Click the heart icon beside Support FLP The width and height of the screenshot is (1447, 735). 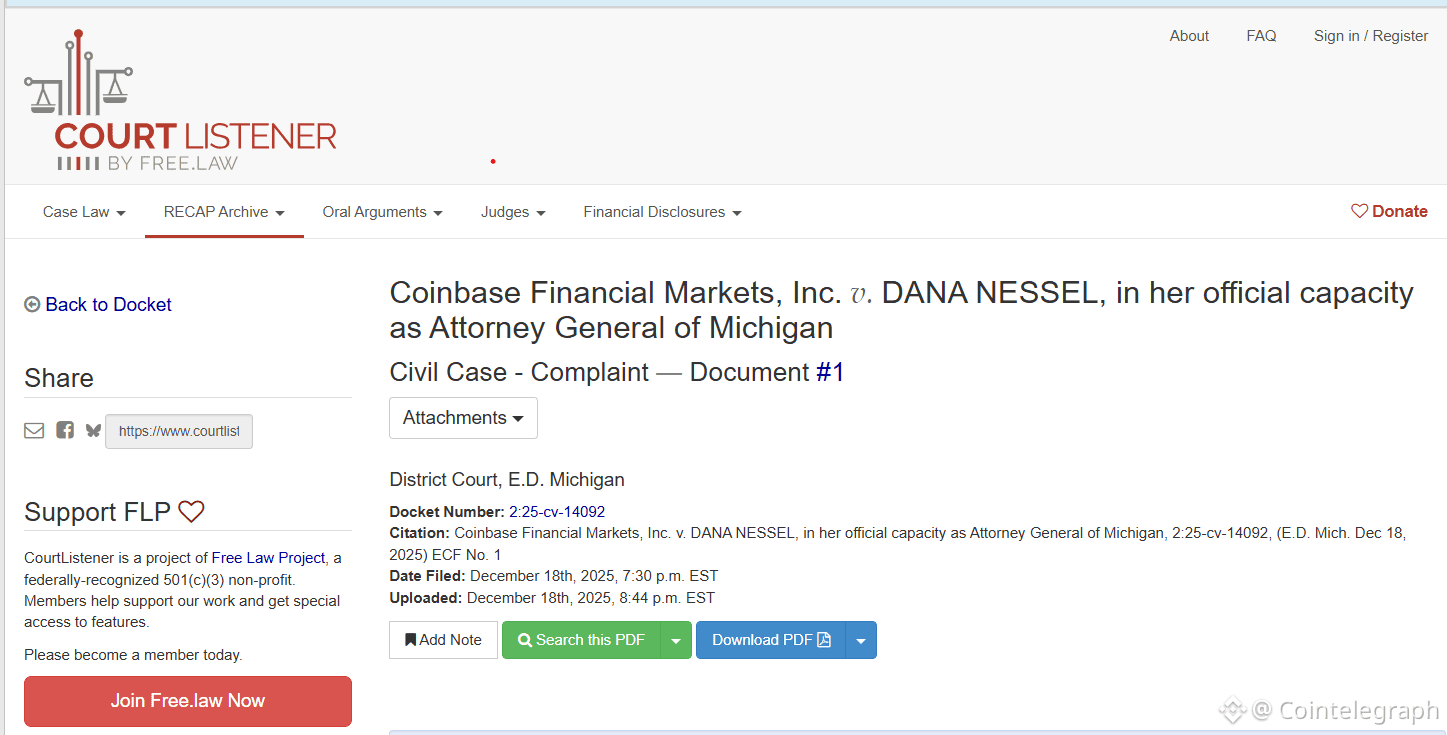pos(191,512)
